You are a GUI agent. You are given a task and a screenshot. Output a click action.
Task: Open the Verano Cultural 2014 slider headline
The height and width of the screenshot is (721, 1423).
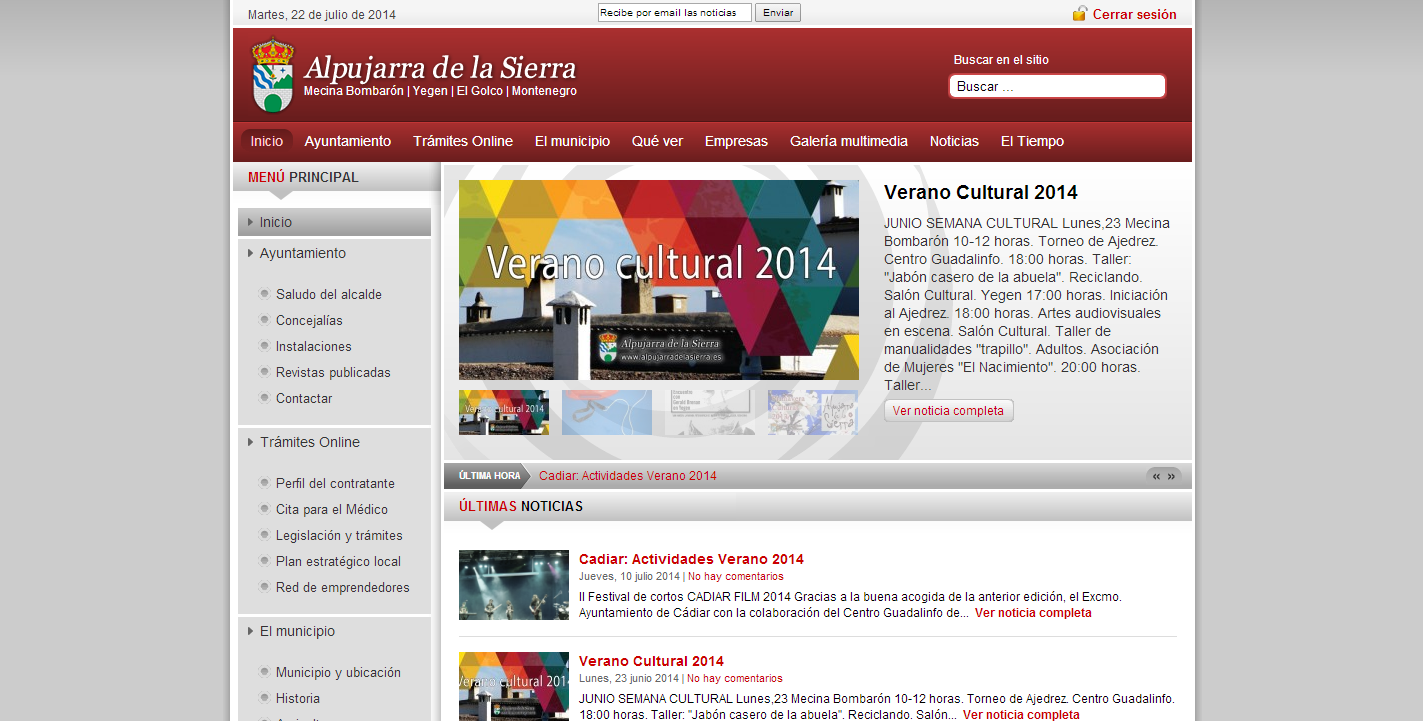pos(981,193)
